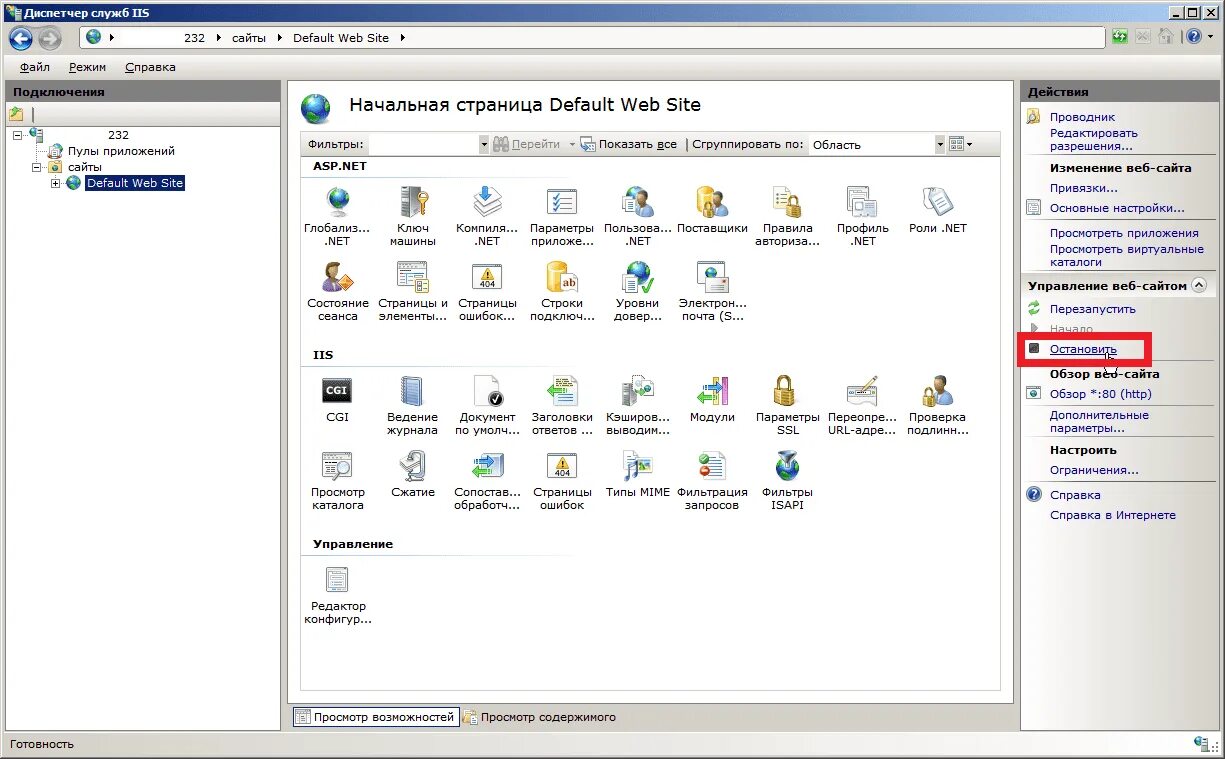This screenshot has height=759, width=1225.
Task: Select Пулы приложений tree item
Action: pyautogui.click(x=121, y=151)
